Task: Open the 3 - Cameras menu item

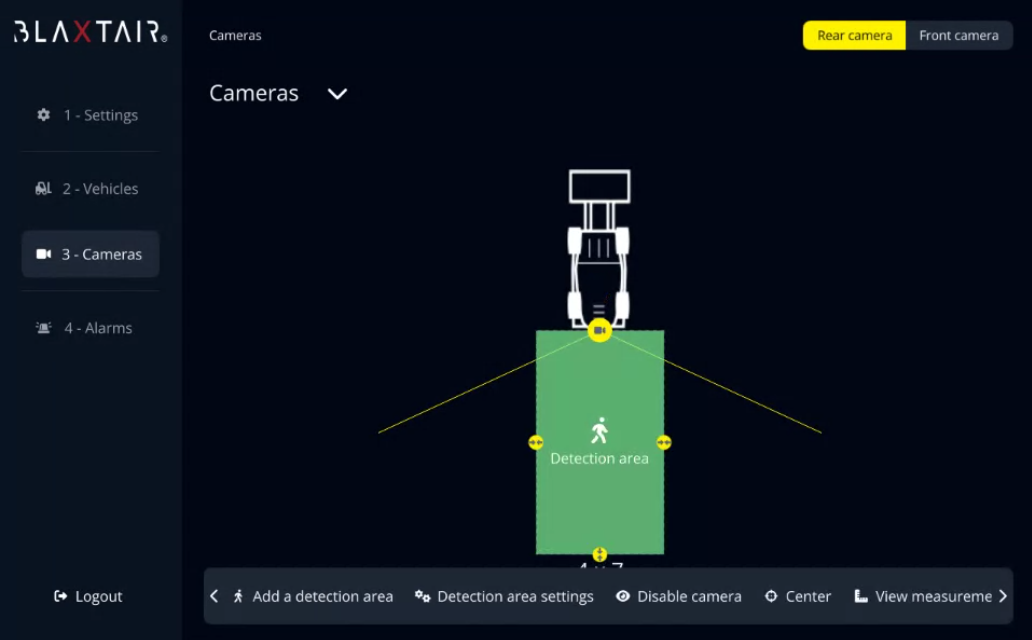Action: (90, 254)
